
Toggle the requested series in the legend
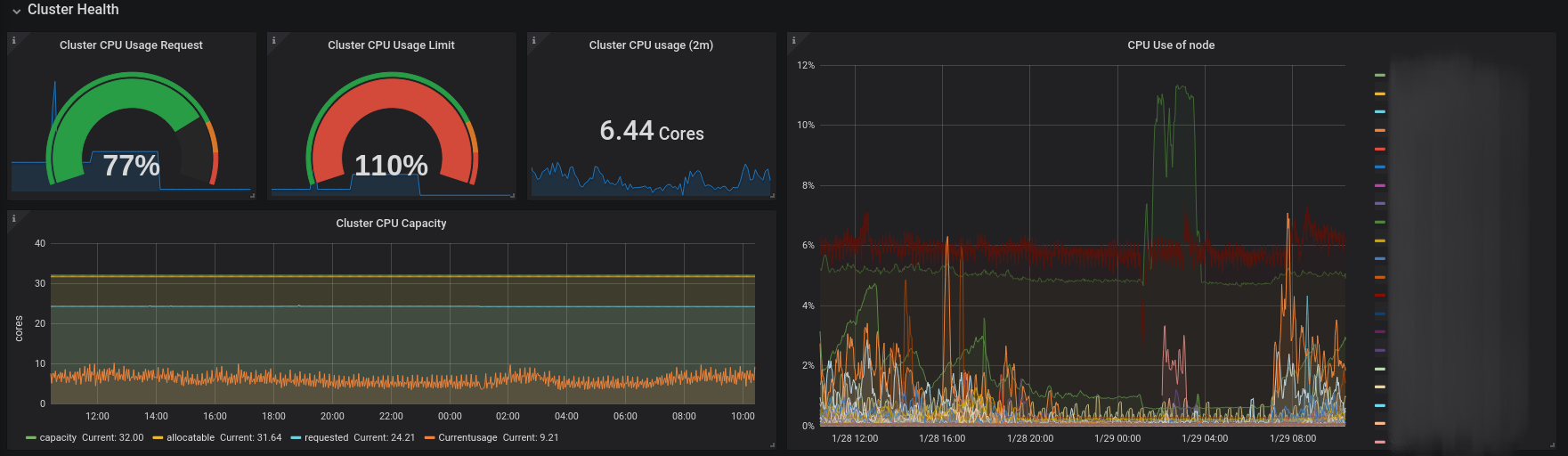click(326, 438)
